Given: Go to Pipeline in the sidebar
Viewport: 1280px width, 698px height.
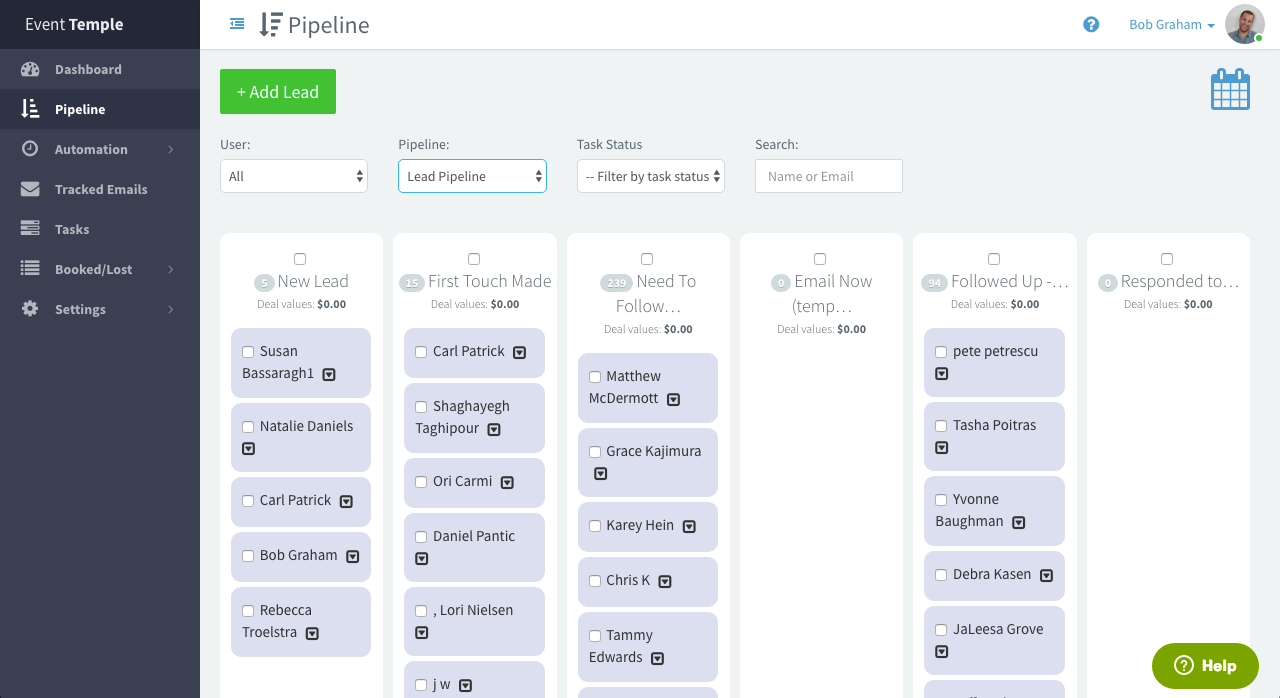Looking at the screenshot, I should [x=80, y=109].
